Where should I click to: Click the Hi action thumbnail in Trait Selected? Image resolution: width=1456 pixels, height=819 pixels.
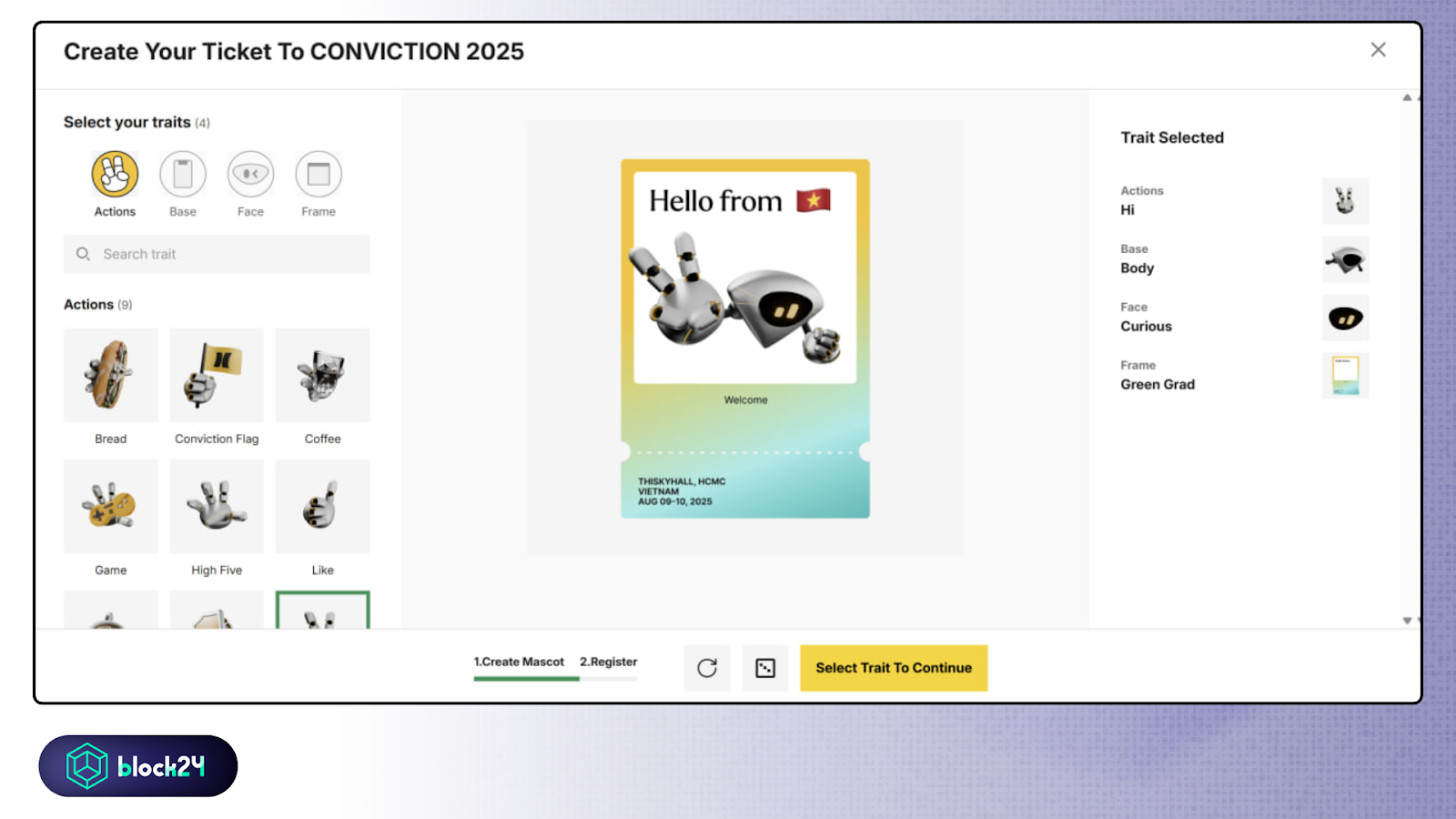point(1345,201)
